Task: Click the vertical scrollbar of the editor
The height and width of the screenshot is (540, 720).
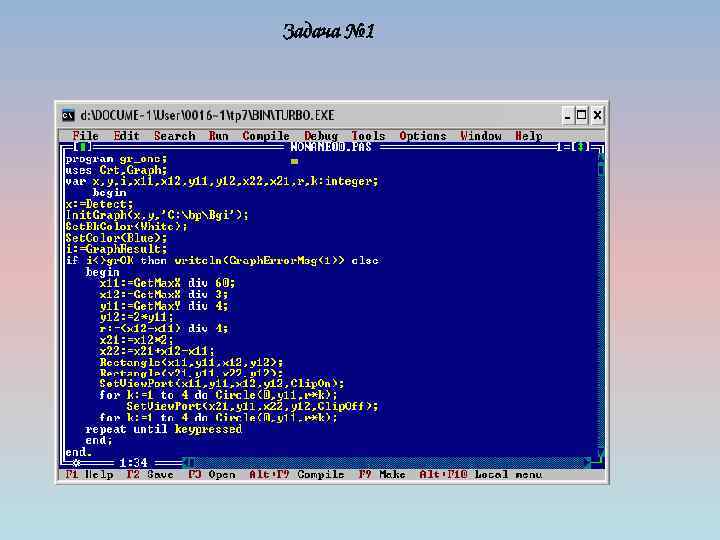Action: 601,303
